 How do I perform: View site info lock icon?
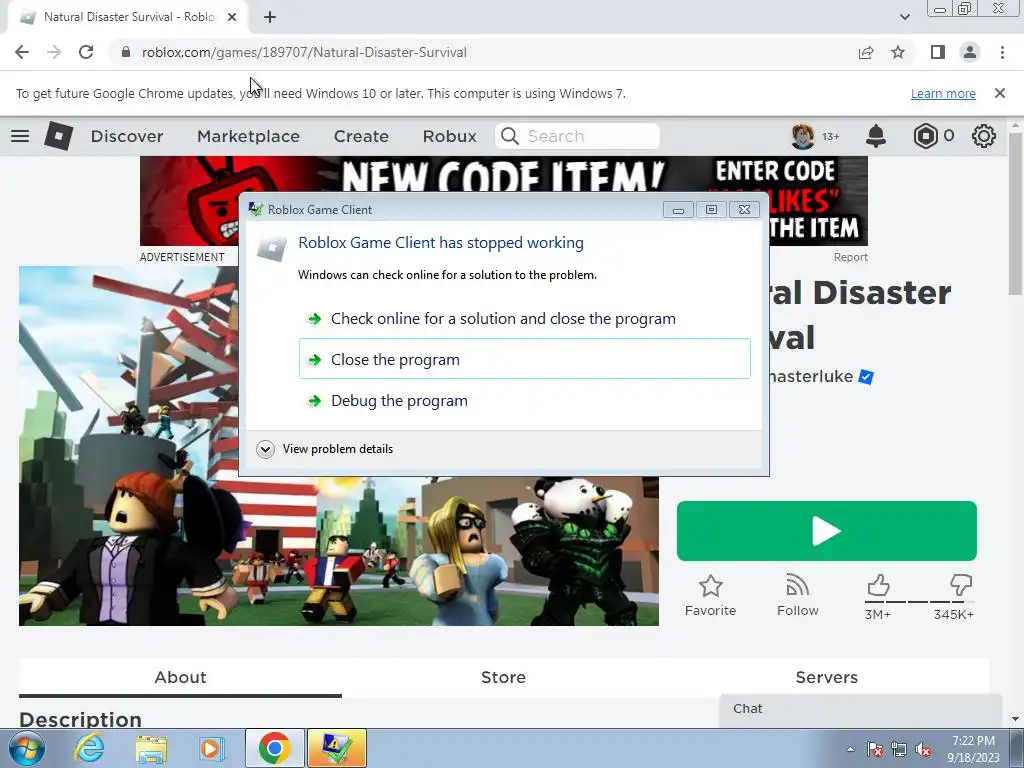126,52
